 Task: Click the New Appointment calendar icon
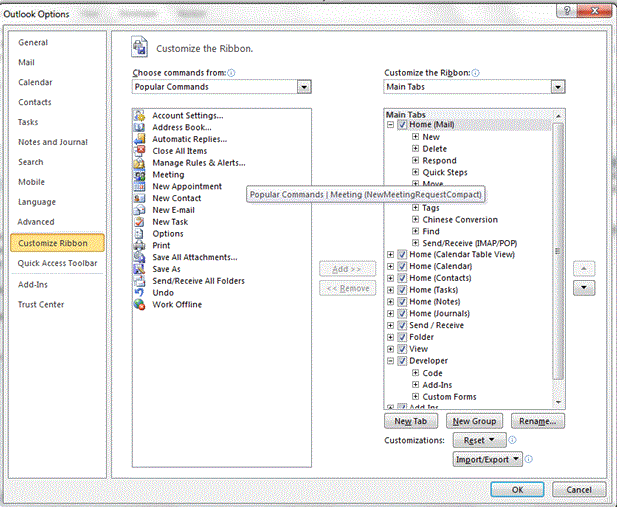tap(139, 187)
